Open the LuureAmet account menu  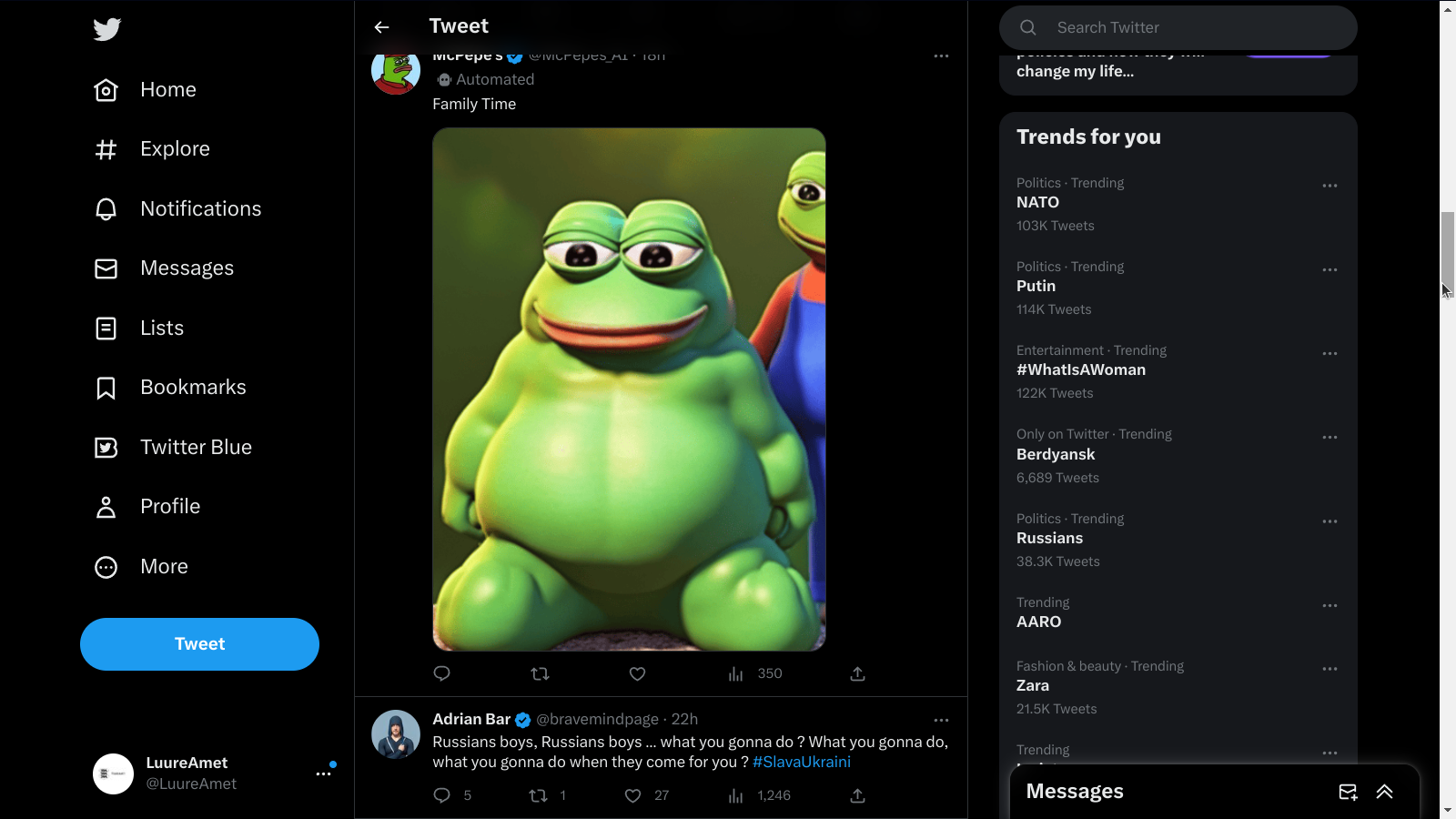click(x=323, y=773)
